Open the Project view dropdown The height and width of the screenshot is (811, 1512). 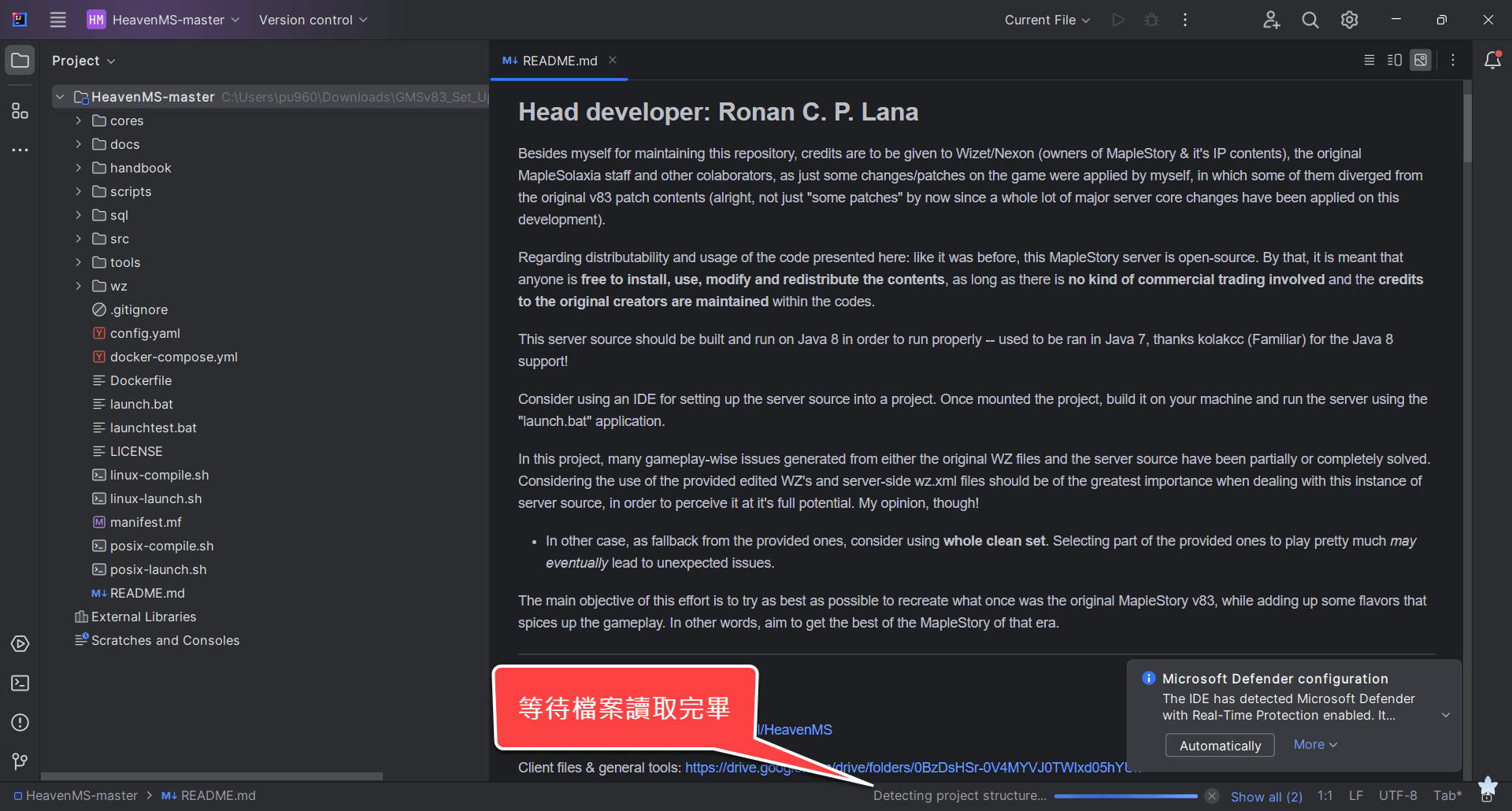83,61
